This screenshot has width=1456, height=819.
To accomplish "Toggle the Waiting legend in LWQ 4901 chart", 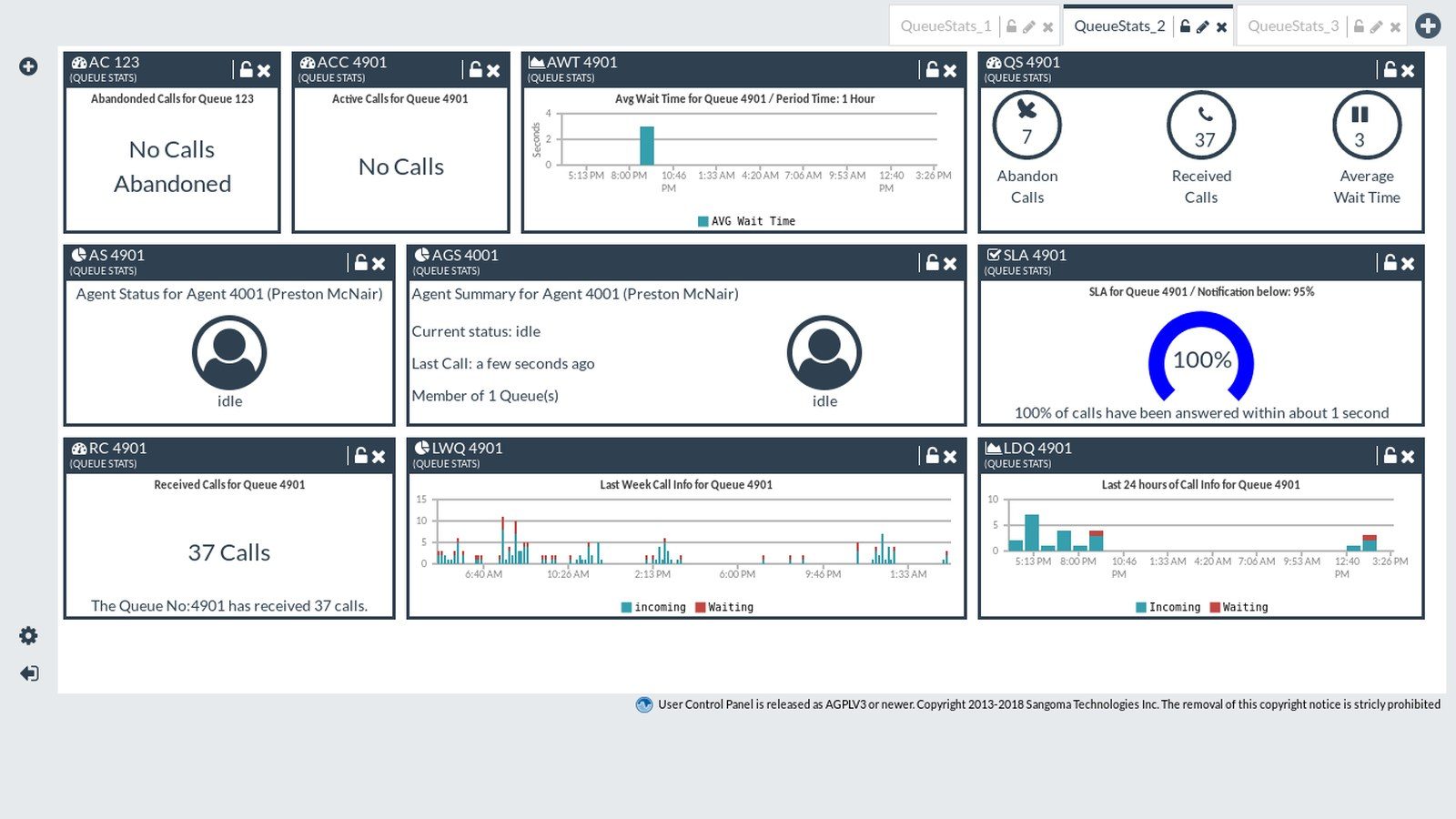I will point(724,607).
